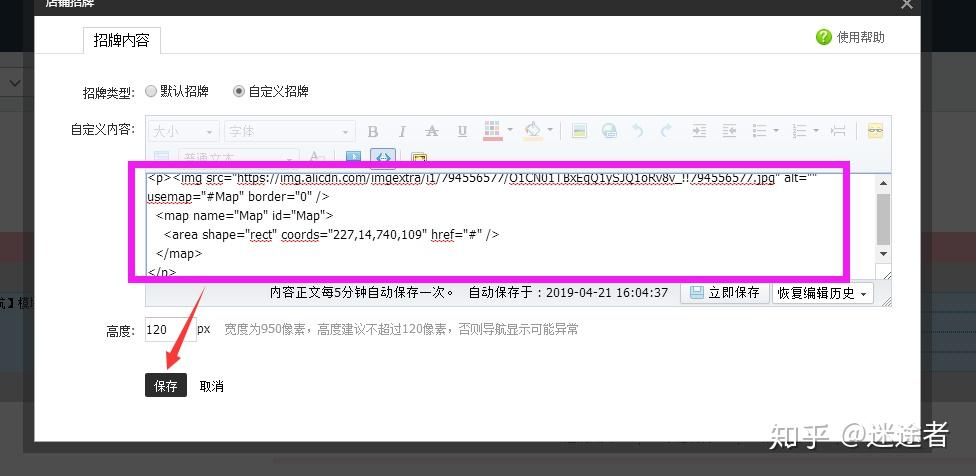Redo the last edit
The image size is (976, 476).
click(666, 131)
